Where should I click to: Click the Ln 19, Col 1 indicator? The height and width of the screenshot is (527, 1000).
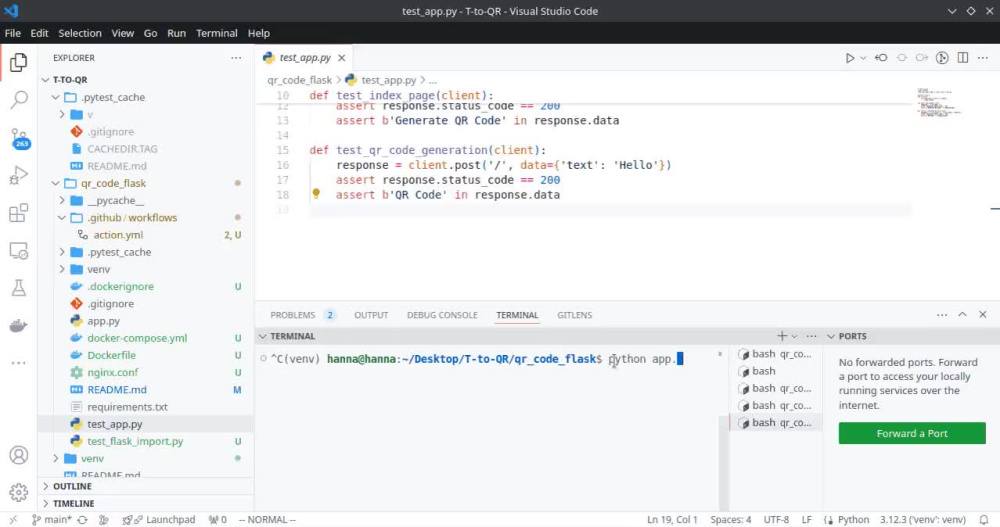coord(672,520)
